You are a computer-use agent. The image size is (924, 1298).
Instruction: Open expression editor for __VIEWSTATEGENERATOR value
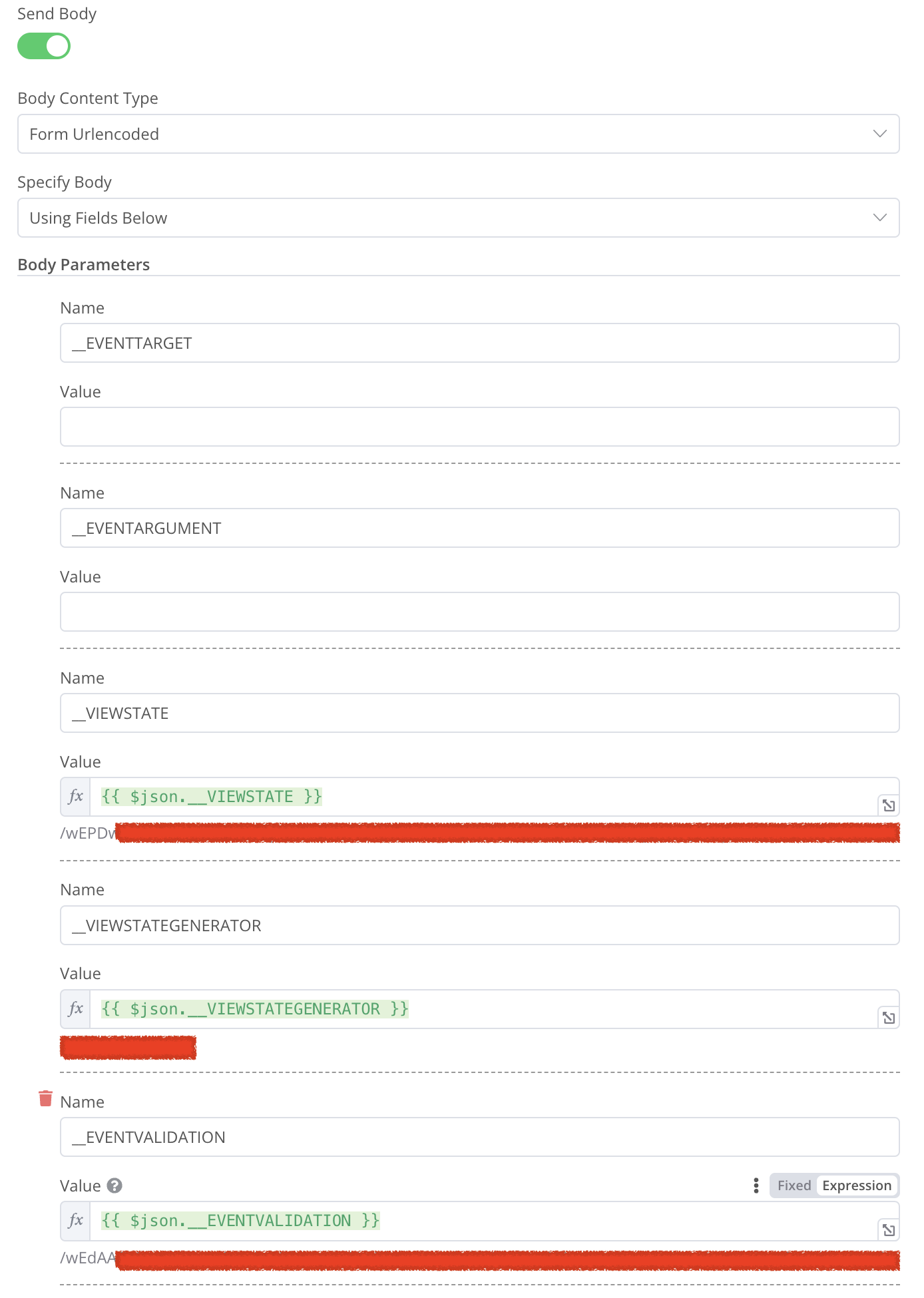click(x=888, y=1018)
